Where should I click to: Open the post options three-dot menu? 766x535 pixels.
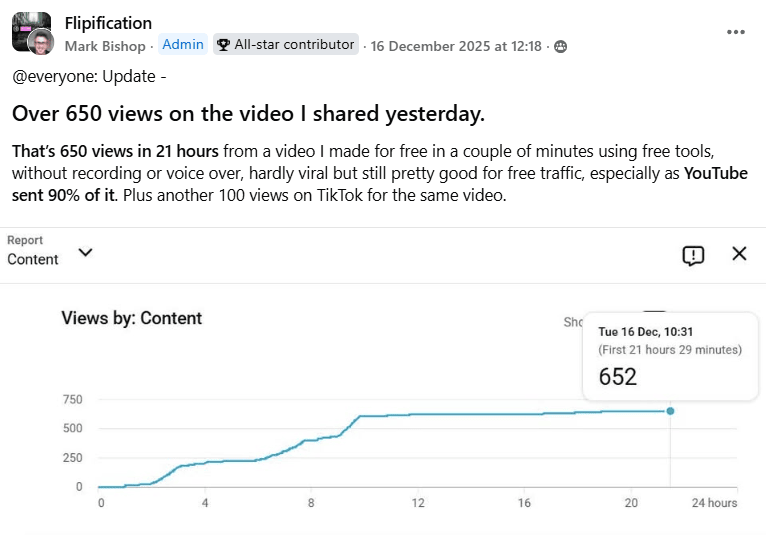coord(737,32)
